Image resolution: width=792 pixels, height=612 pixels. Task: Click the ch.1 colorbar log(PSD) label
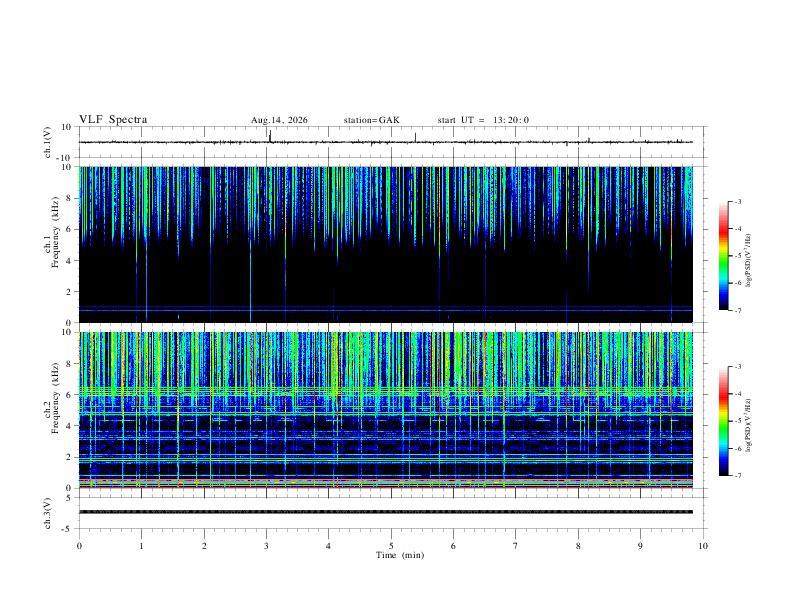[749, 260]
